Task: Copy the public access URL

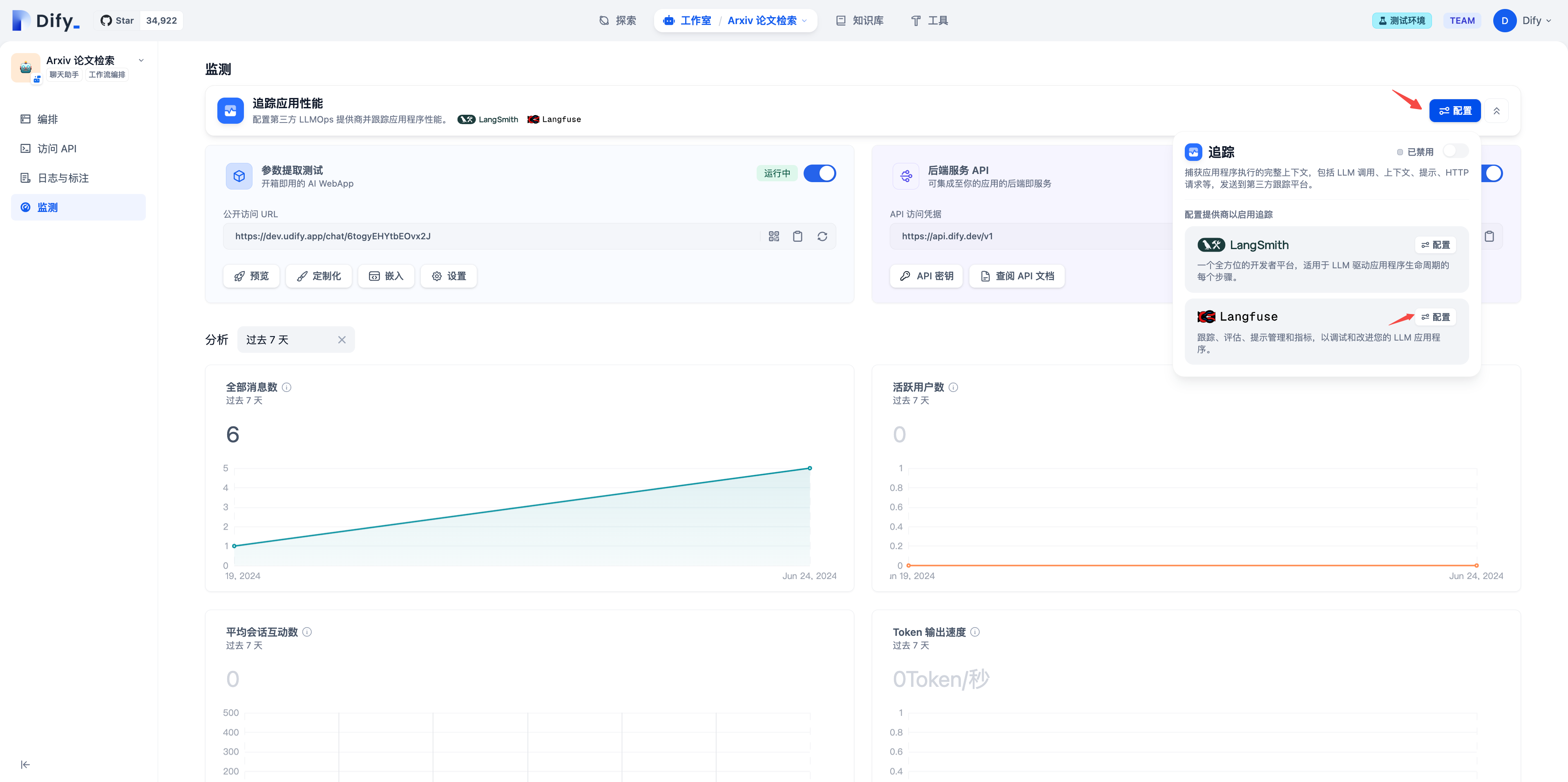Action: click(x=797, y=236)
